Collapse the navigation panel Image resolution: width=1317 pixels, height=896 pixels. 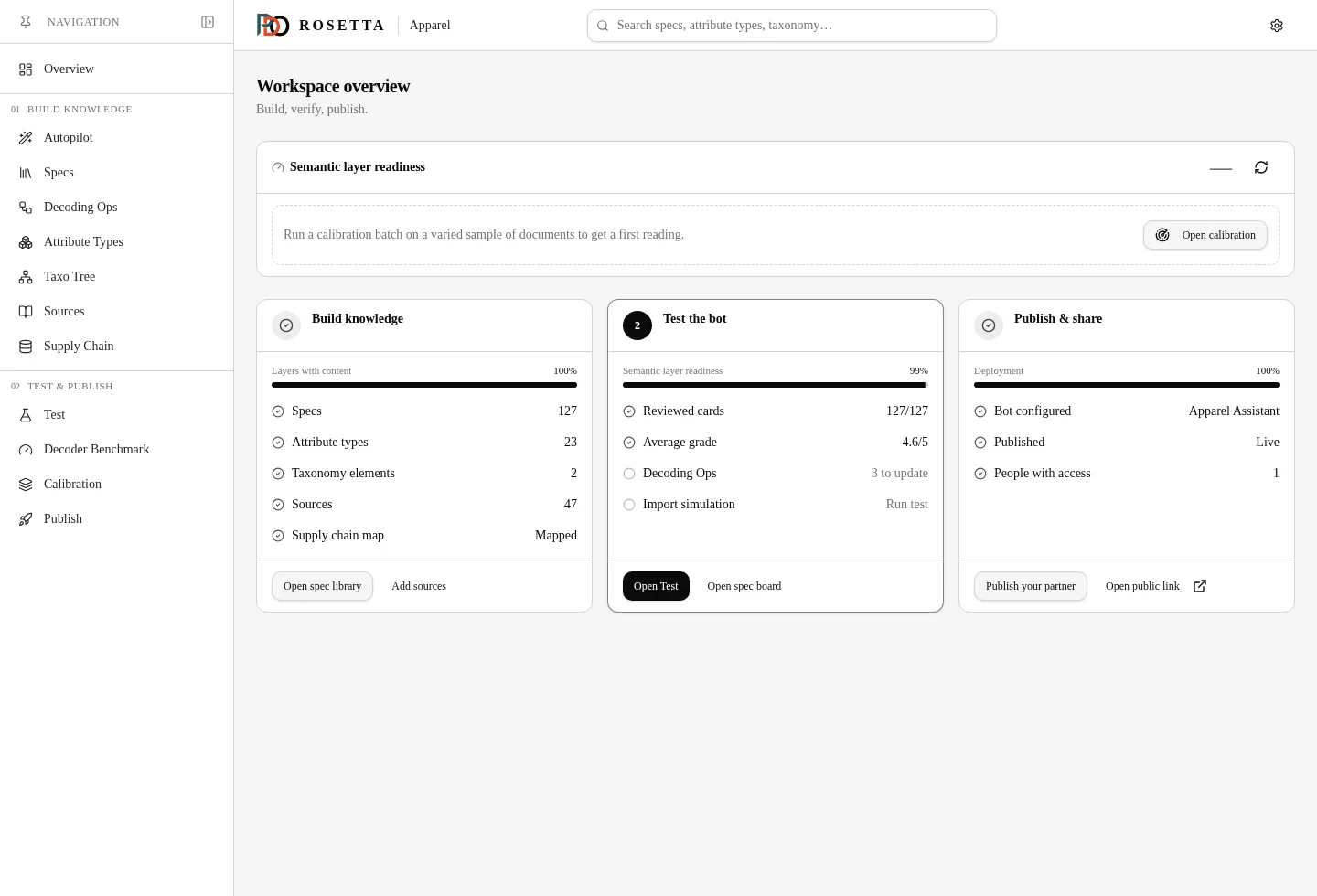coord(208,22)
